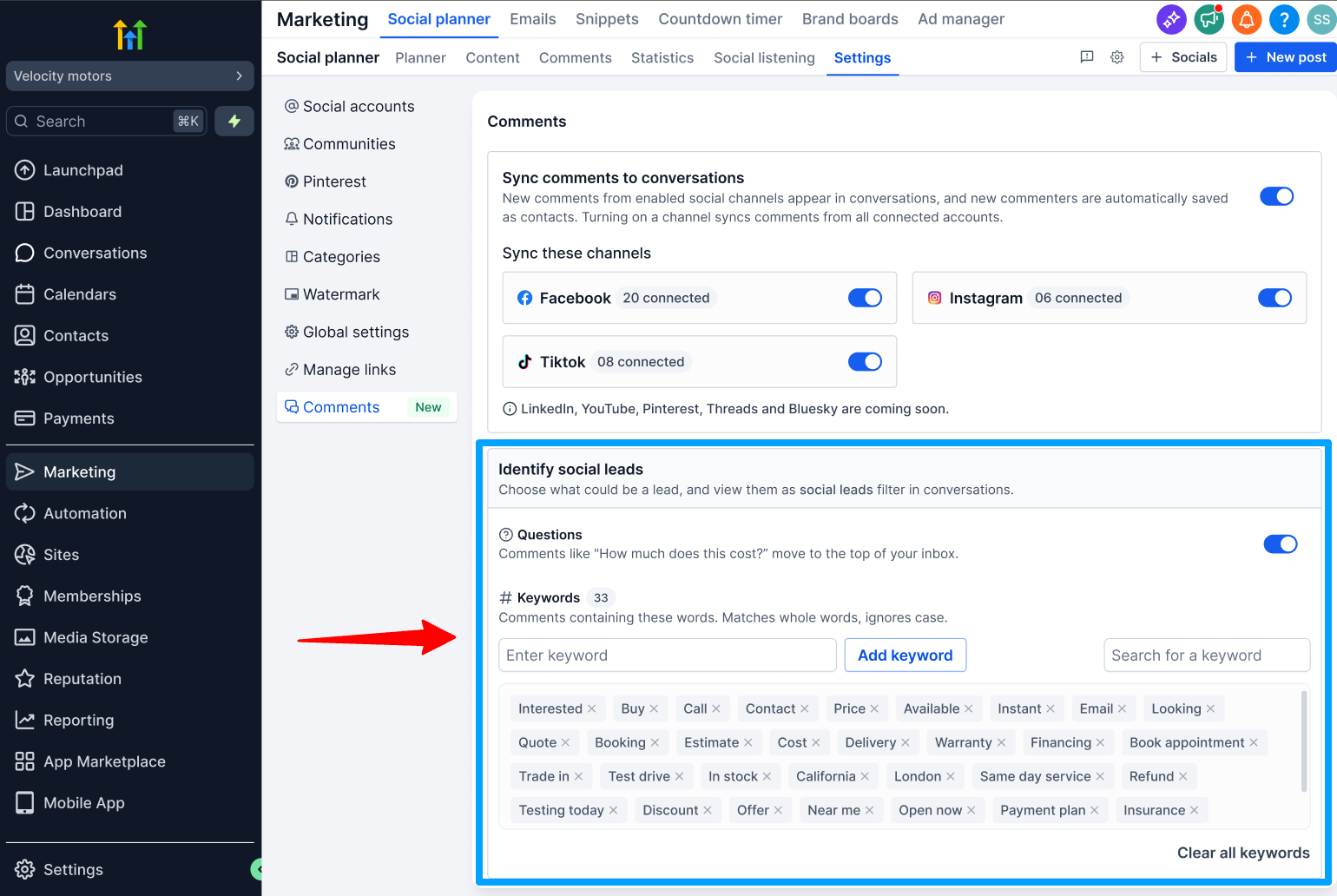The height and width of the screenshot is (896, 1337).
Task: Click the feedback message icon in subheader
Action: click(x=1086, y=57)
